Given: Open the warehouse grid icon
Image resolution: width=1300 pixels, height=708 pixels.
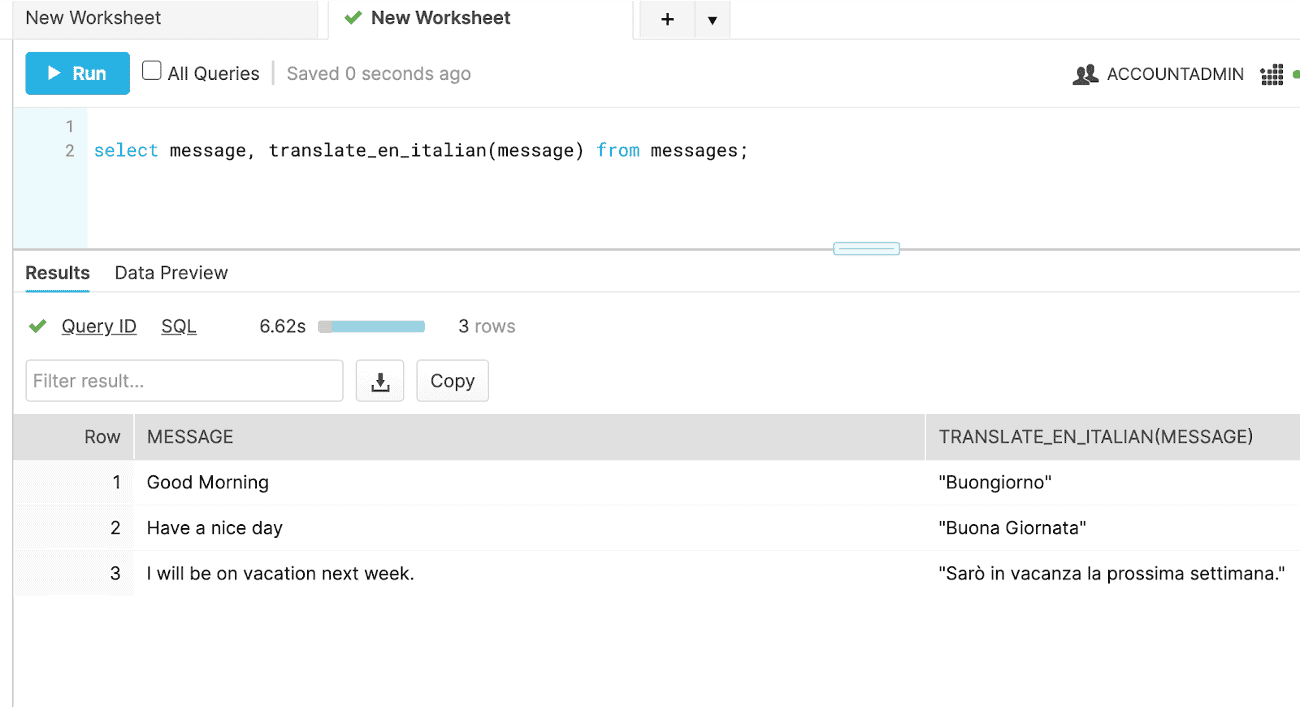Looking at the screenshot, I should [1271, 74].
